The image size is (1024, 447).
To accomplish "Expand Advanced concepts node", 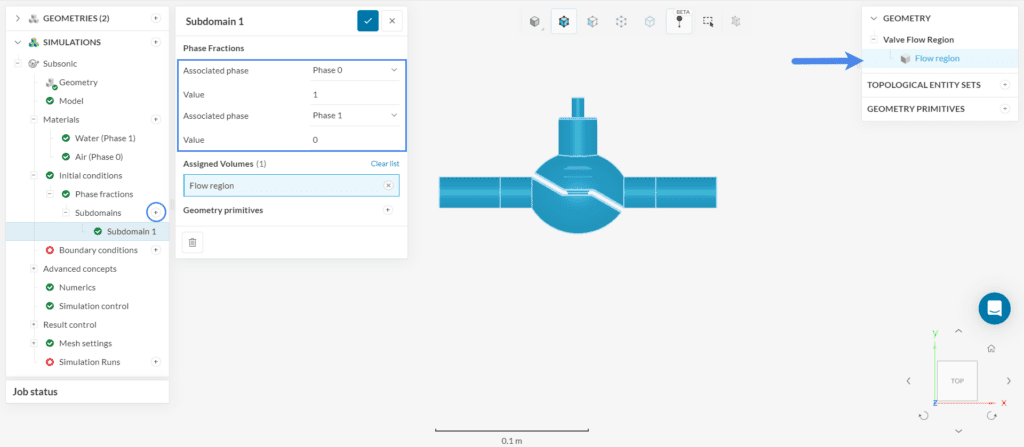I will pos(33,269).
